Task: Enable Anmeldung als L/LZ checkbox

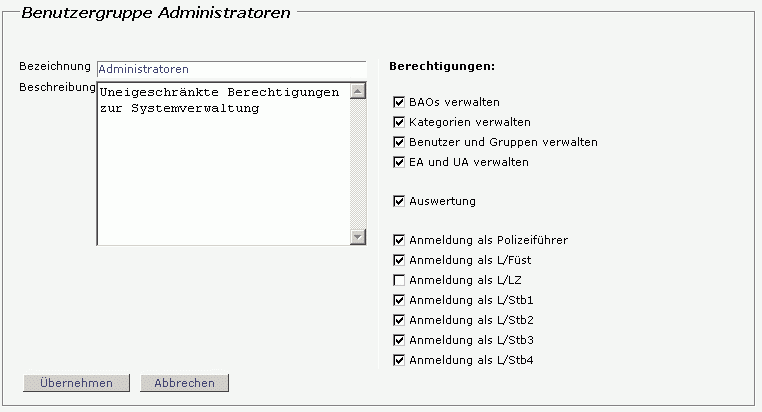Action: pos(400,280)
